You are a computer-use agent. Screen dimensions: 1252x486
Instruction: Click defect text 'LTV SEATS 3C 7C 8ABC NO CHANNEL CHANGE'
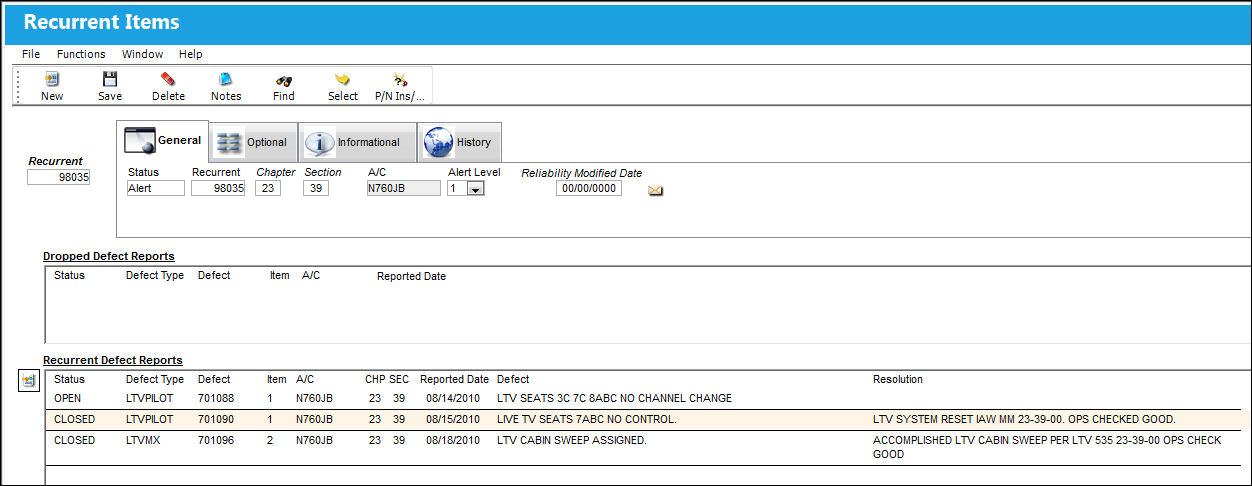(614, 398)
